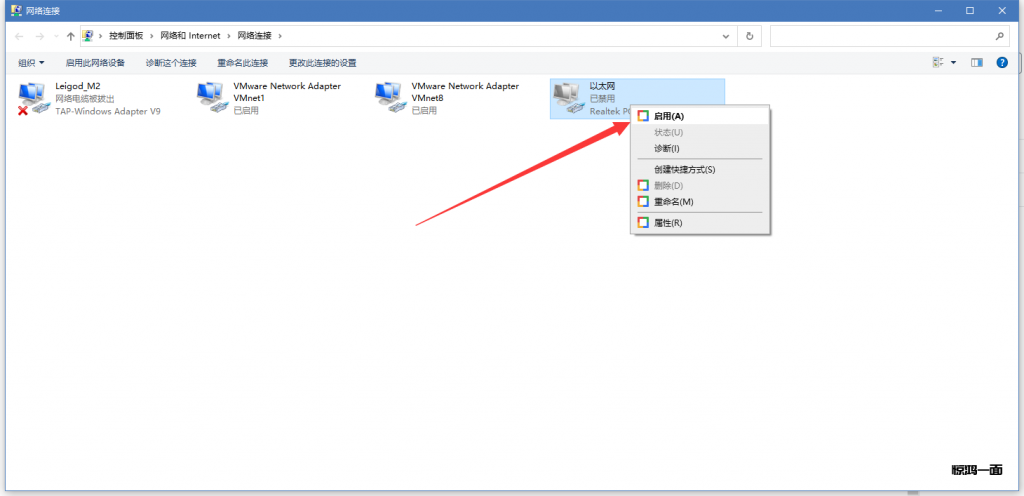1024x496 pixels.
Task: Select the VMware Network Adapter VMnet8 icon
Action: click(389, 98)
